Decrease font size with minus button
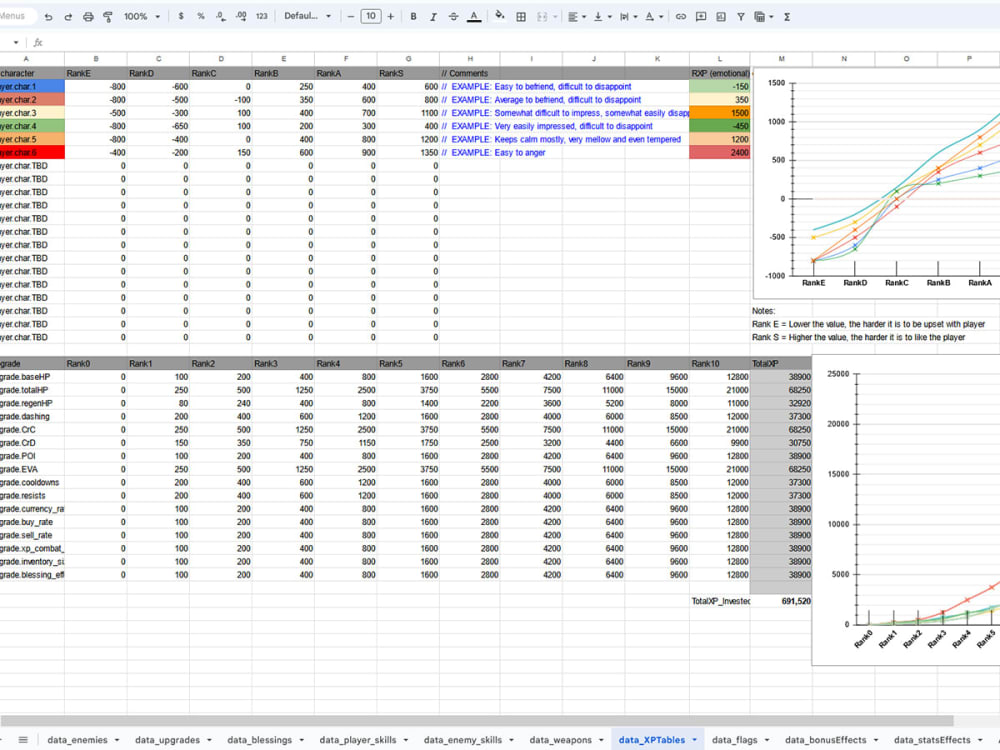 pos(350,17)
